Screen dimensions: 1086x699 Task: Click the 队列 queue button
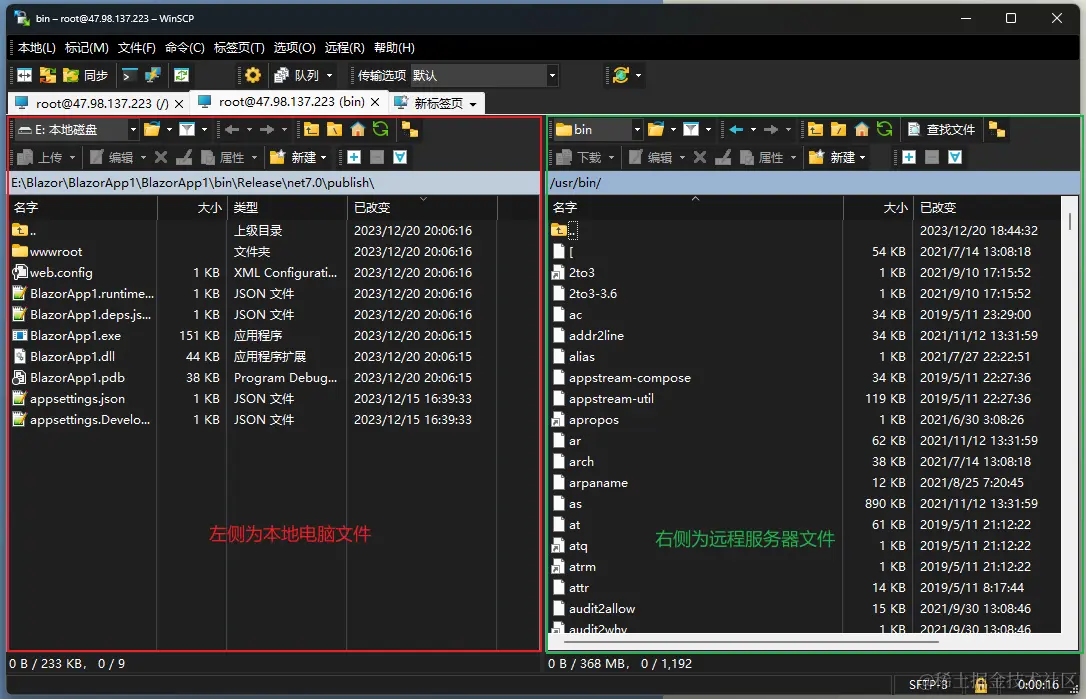(296, 76)
